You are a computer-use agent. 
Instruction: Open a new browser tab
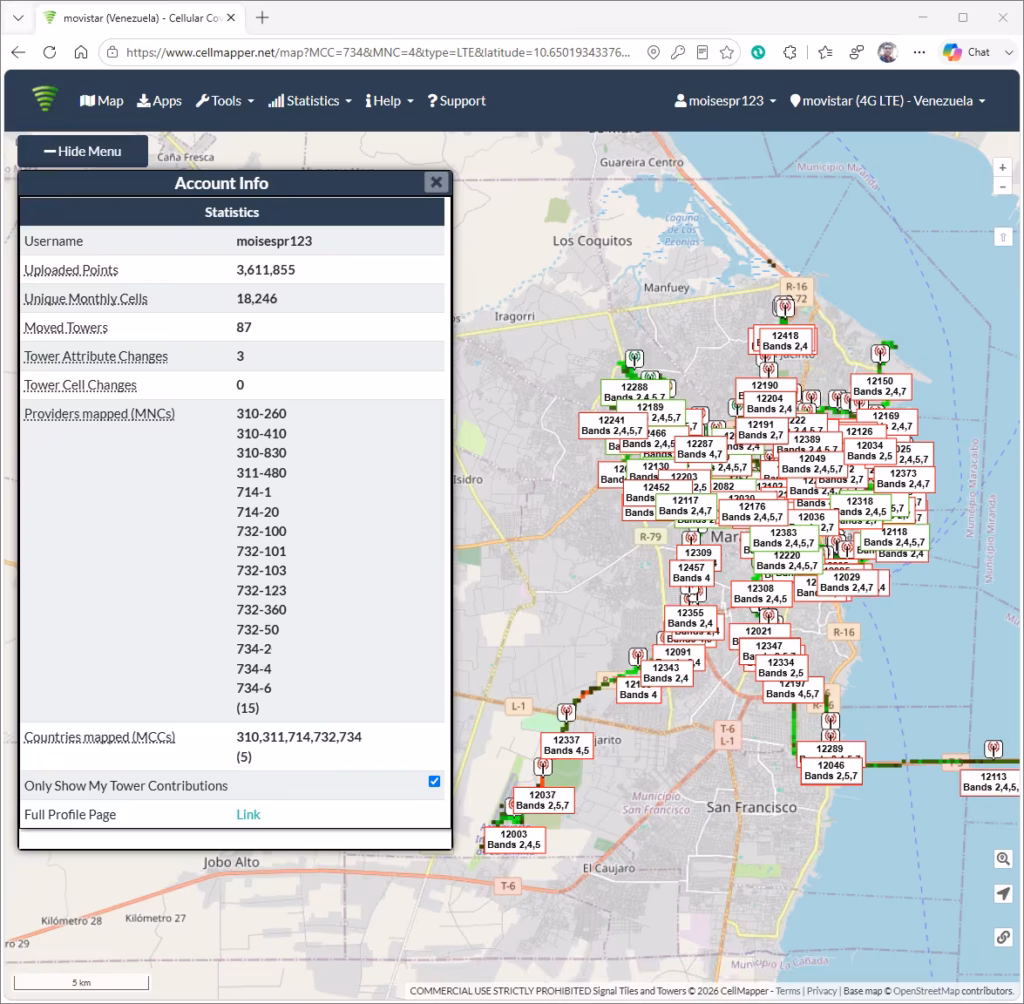263,18
